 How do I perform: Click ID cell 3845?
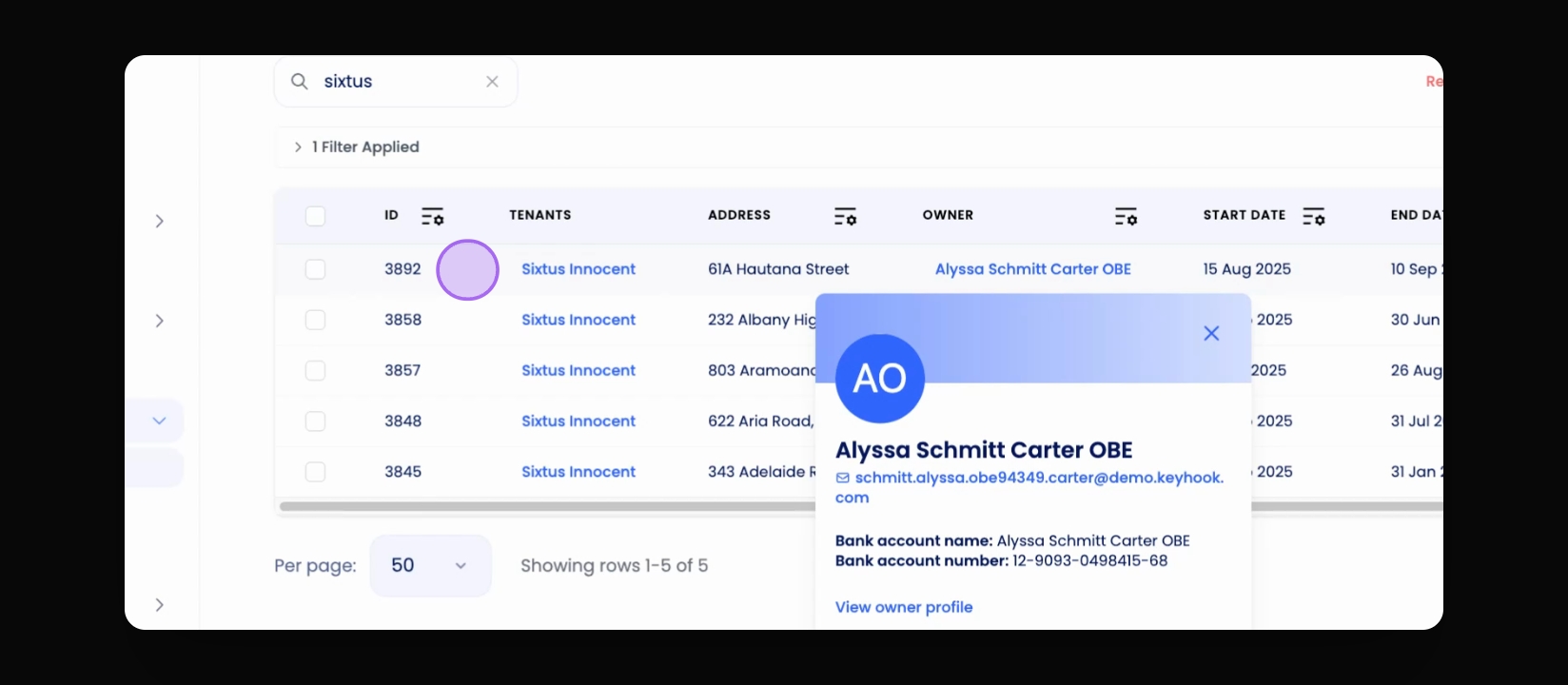(402, 471)
